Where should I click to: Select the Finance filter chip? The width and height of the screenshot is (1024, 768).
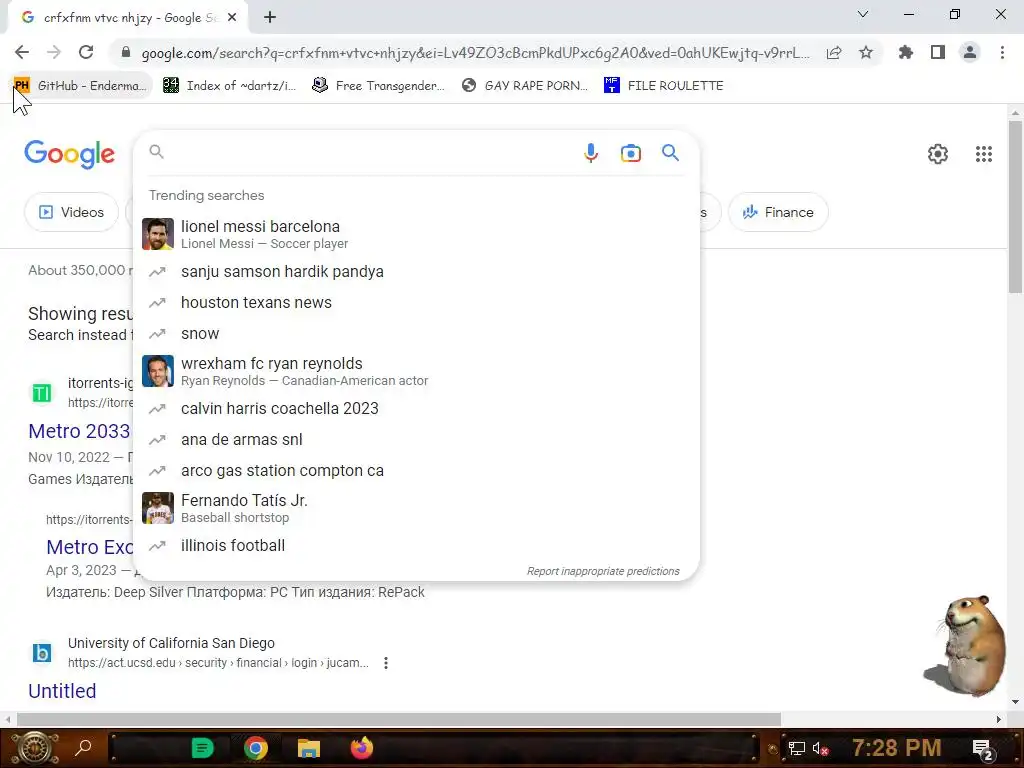point(778,212)
